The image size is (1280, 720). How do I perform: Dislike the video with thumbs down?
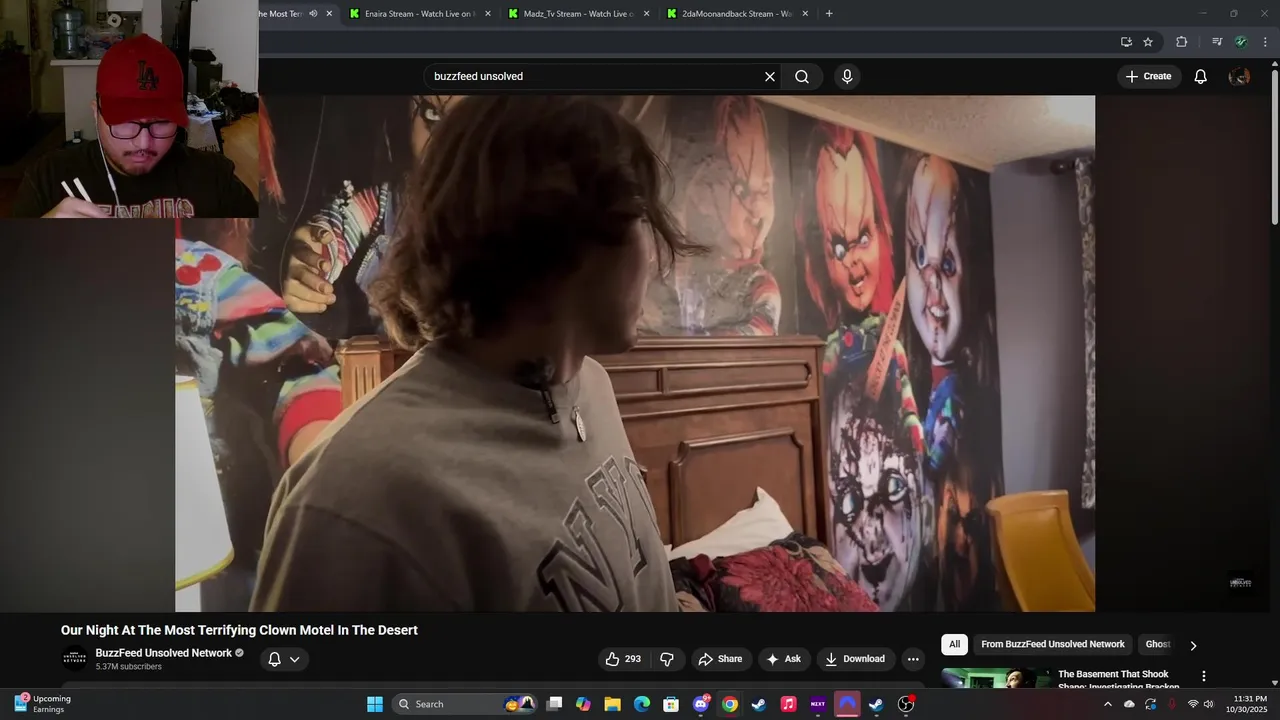667,659
